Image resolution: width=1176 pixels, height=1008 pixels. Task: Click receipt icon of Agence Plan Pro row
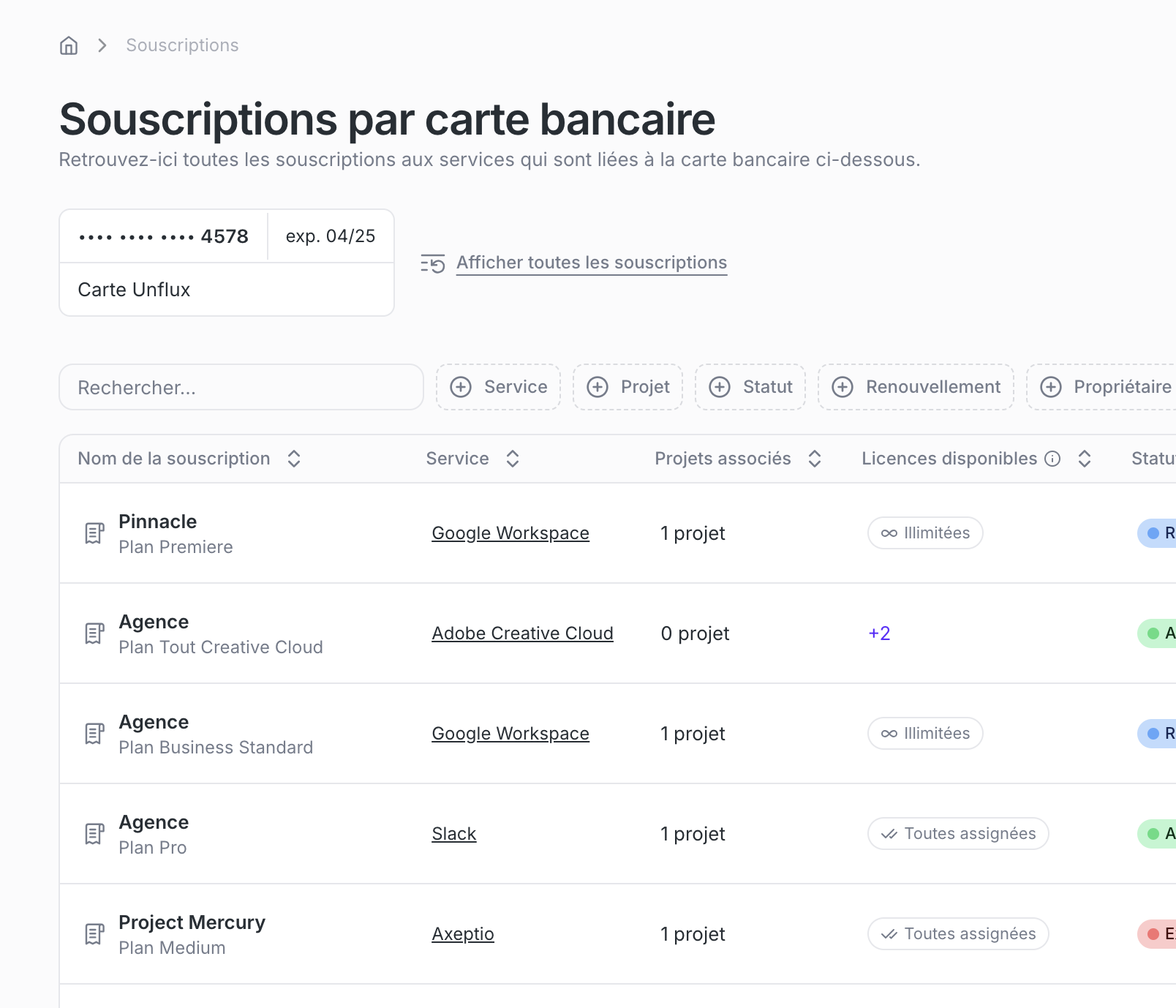tap(94, 834)
